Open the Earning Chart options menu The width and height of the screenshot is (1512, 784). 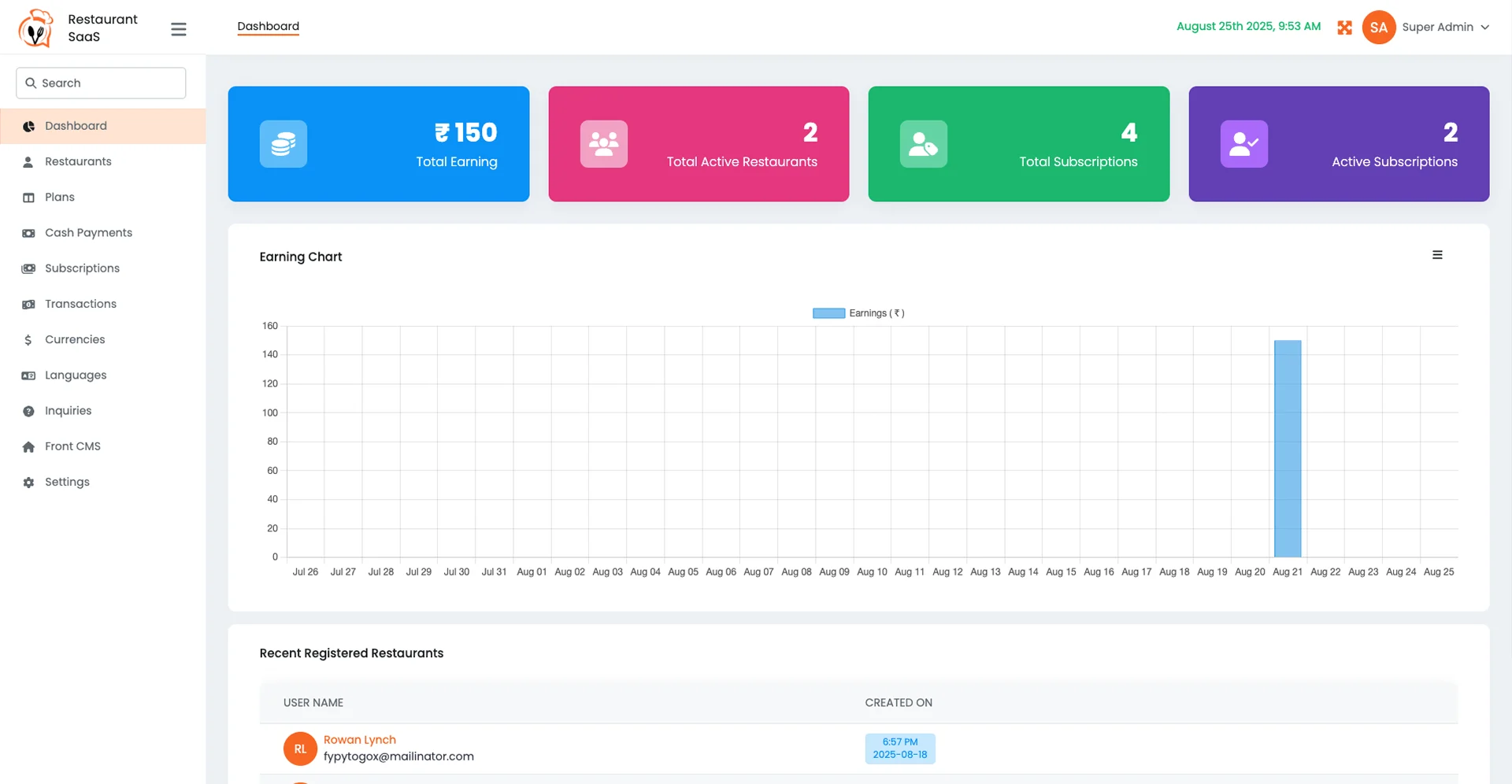[x=1437, y=254]
